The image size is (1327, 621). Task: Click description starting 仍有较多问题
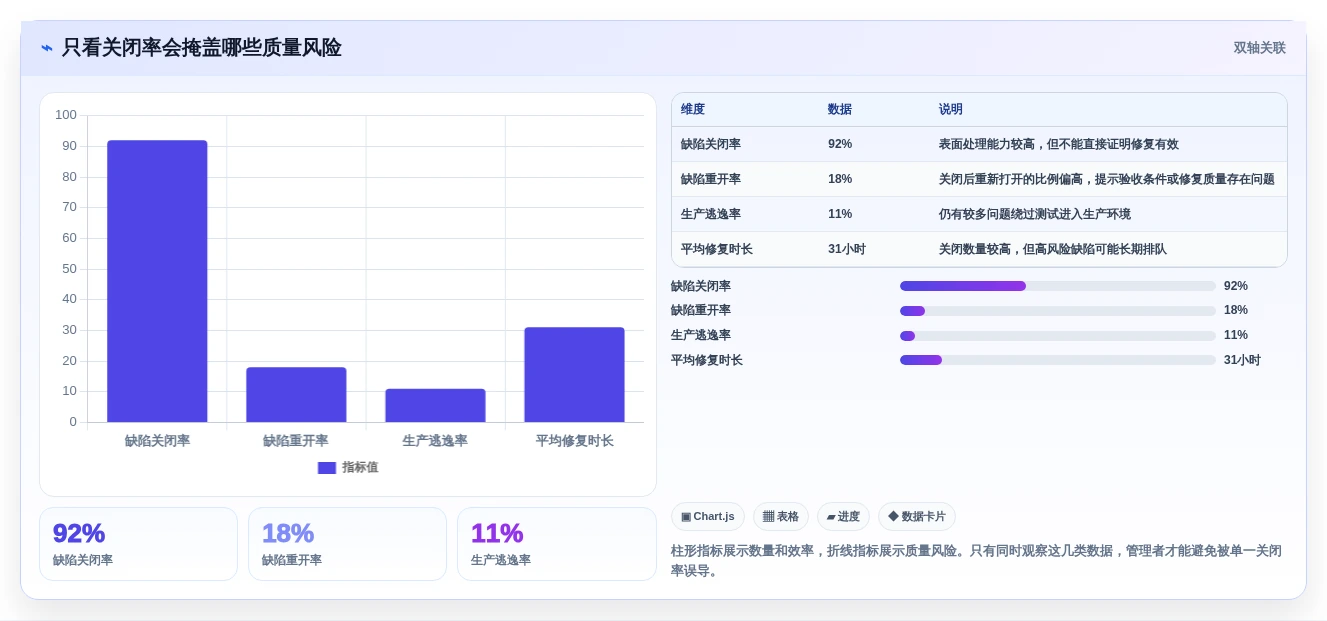pyautogui.click(x=1035, y=214)
